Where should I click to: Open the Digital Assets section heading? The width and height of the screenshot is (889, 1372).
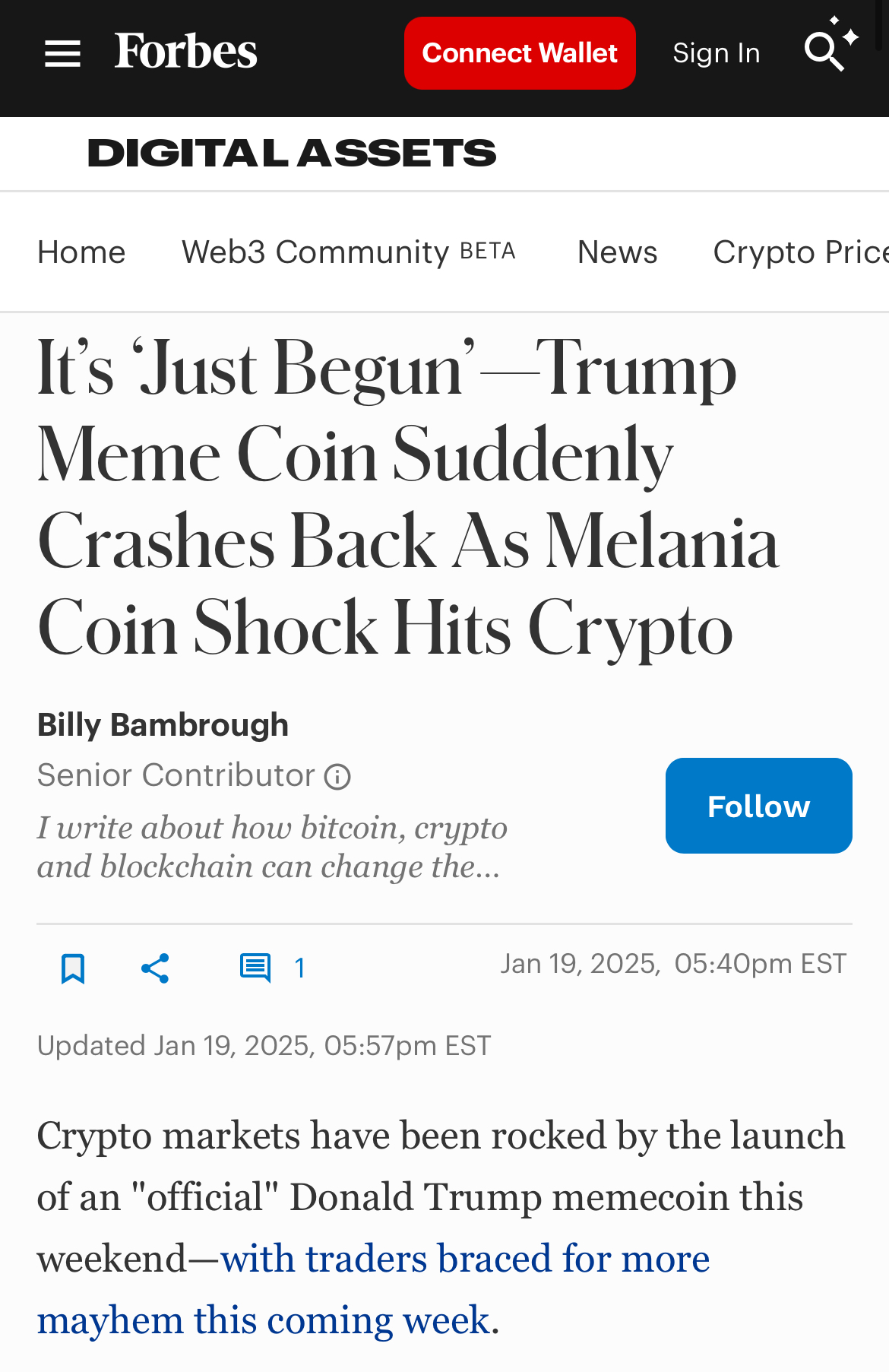(292, 154)
